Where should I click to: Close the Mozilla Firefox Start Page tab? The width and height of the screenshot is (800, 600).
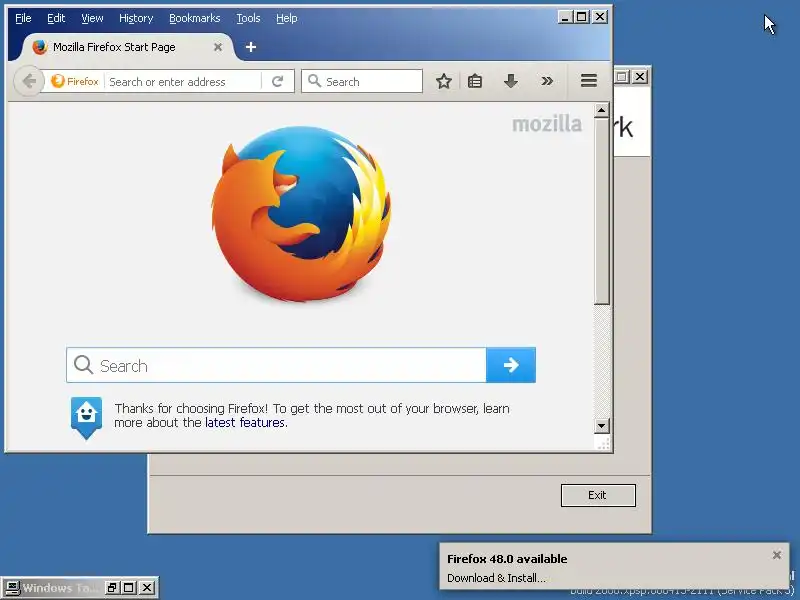coord(218,47)
